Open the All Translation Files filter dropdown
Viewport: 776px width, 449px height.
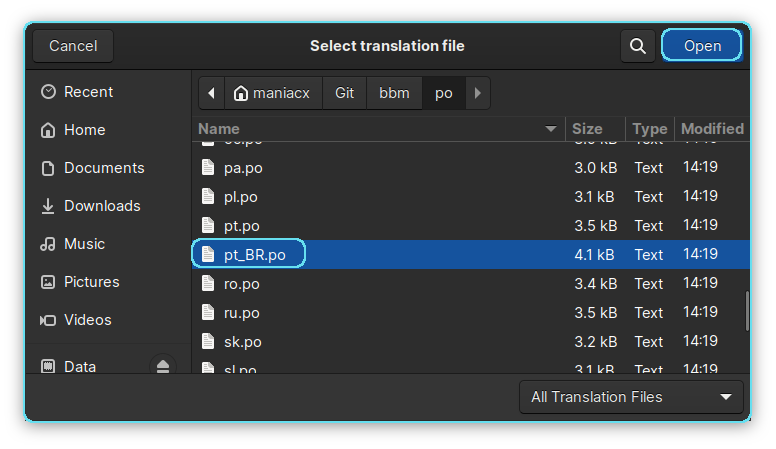pos(631,397)
